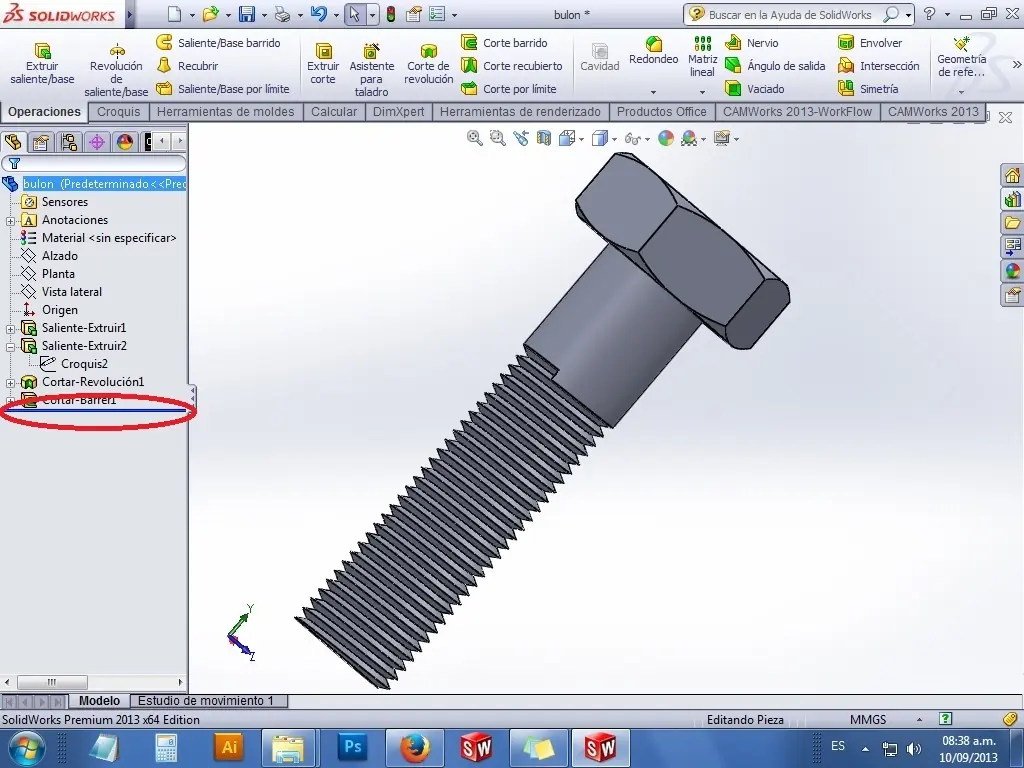Screen dimensions: 1024x768
Task: Open Geometría de referencia dropdown arrow
Action: point(961,92)
